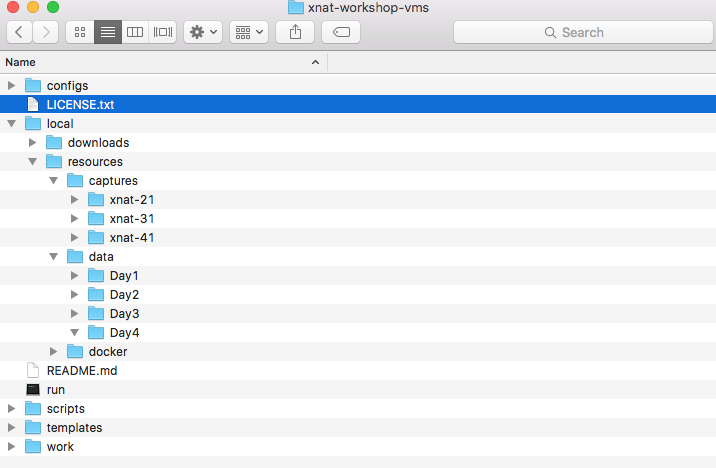Open the Action gear dropdown menu
716x468 pixels.
[x=204, y=32]
